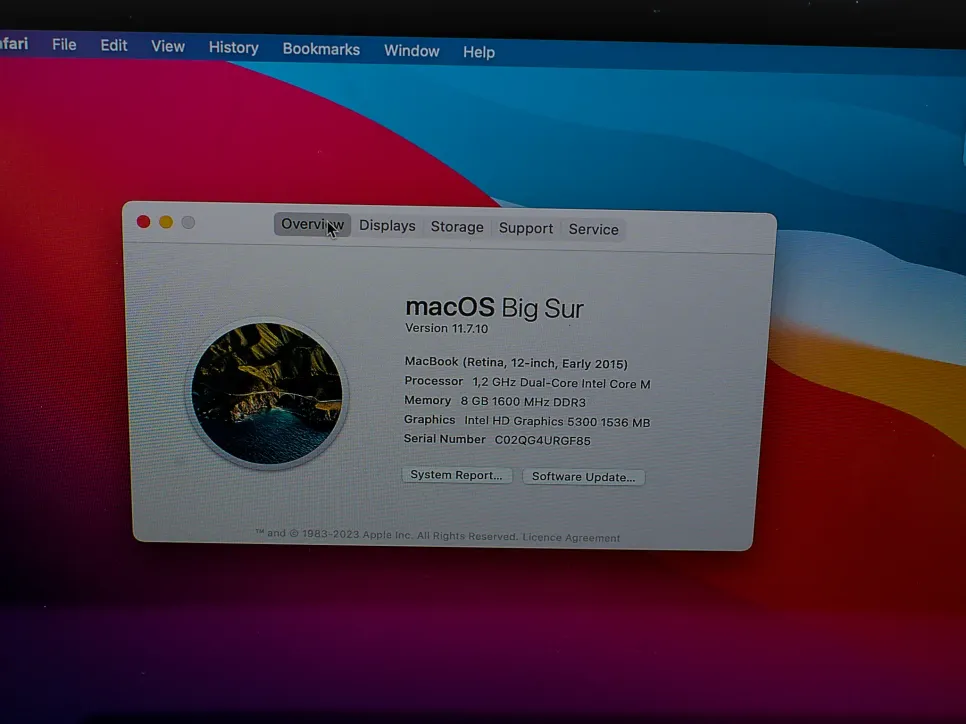Screen dimensions: 966x724
Task: Click the Processor label
Action: tap(434, 381)
